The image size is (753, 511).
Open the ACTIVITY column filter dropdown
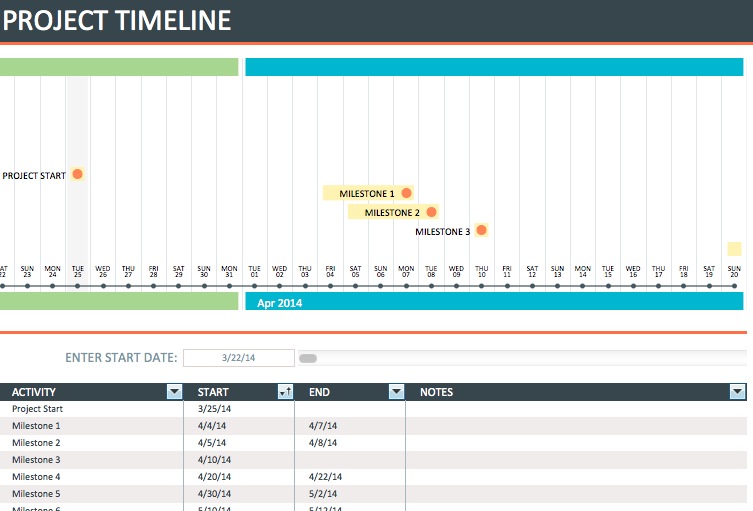coord(175,392)
